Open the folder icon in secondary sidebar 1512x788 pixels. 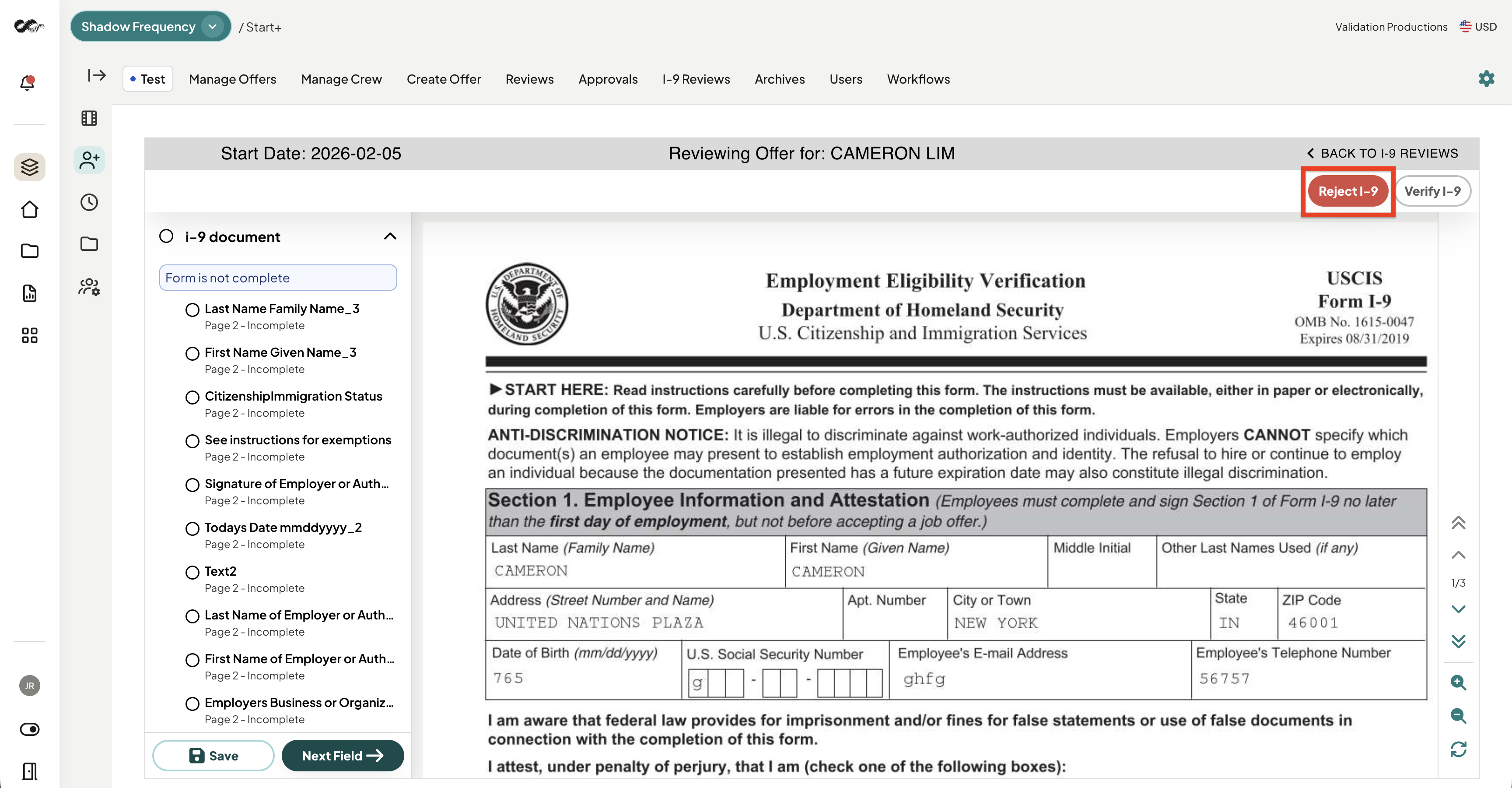click(89, 244)
